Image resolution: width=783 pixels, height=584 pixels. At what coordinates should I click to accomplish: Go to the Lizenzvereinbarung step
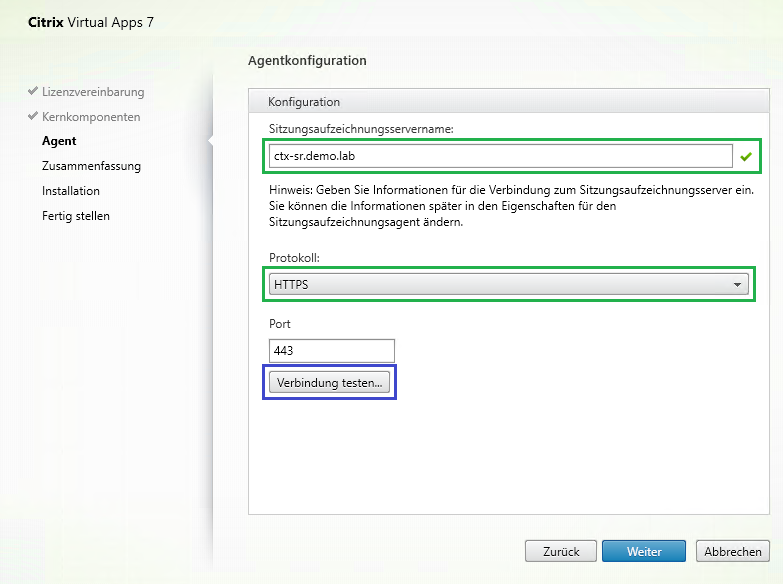(93, 92)
